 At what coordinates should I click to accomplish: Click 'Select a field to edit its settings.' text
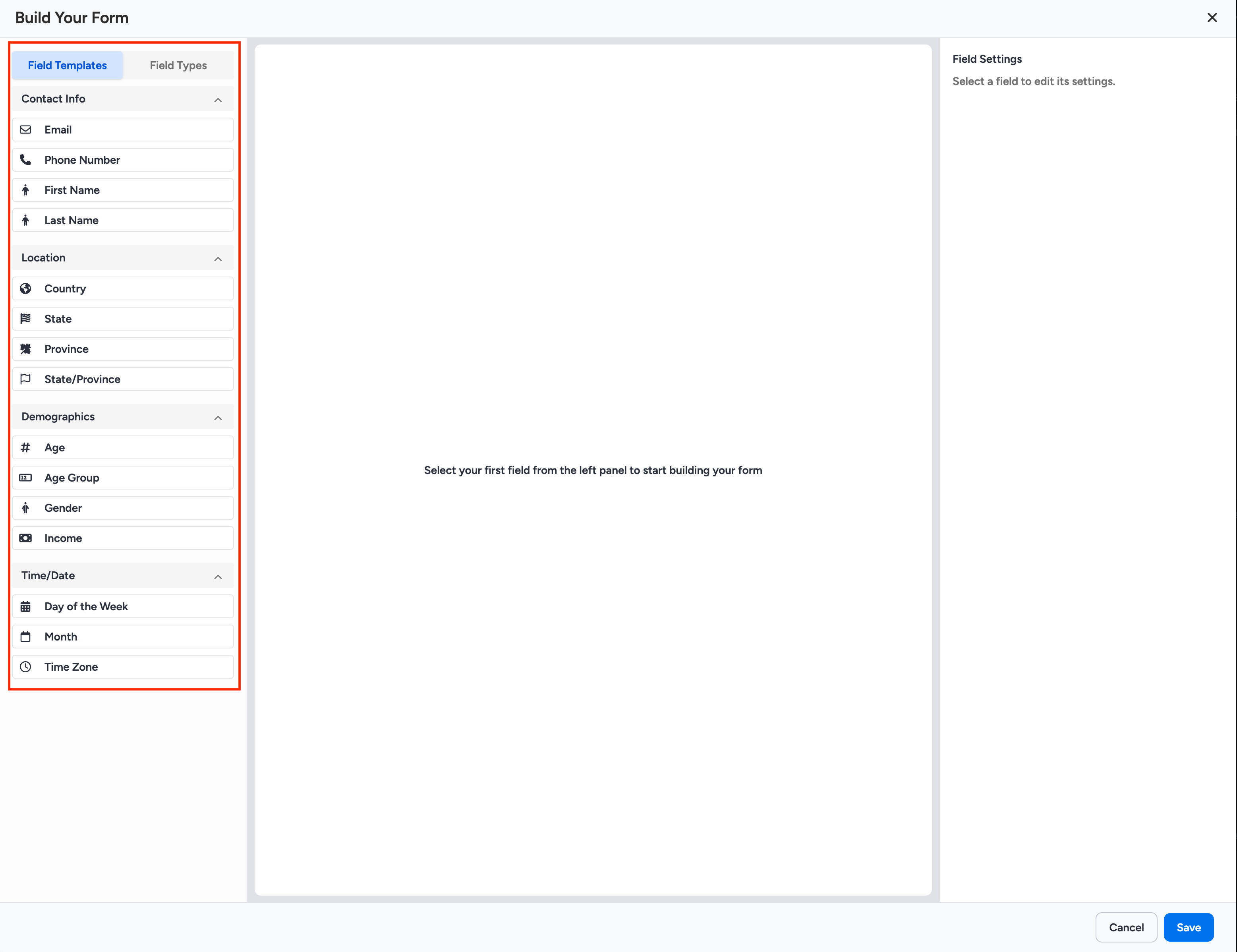pos(1034,81)
